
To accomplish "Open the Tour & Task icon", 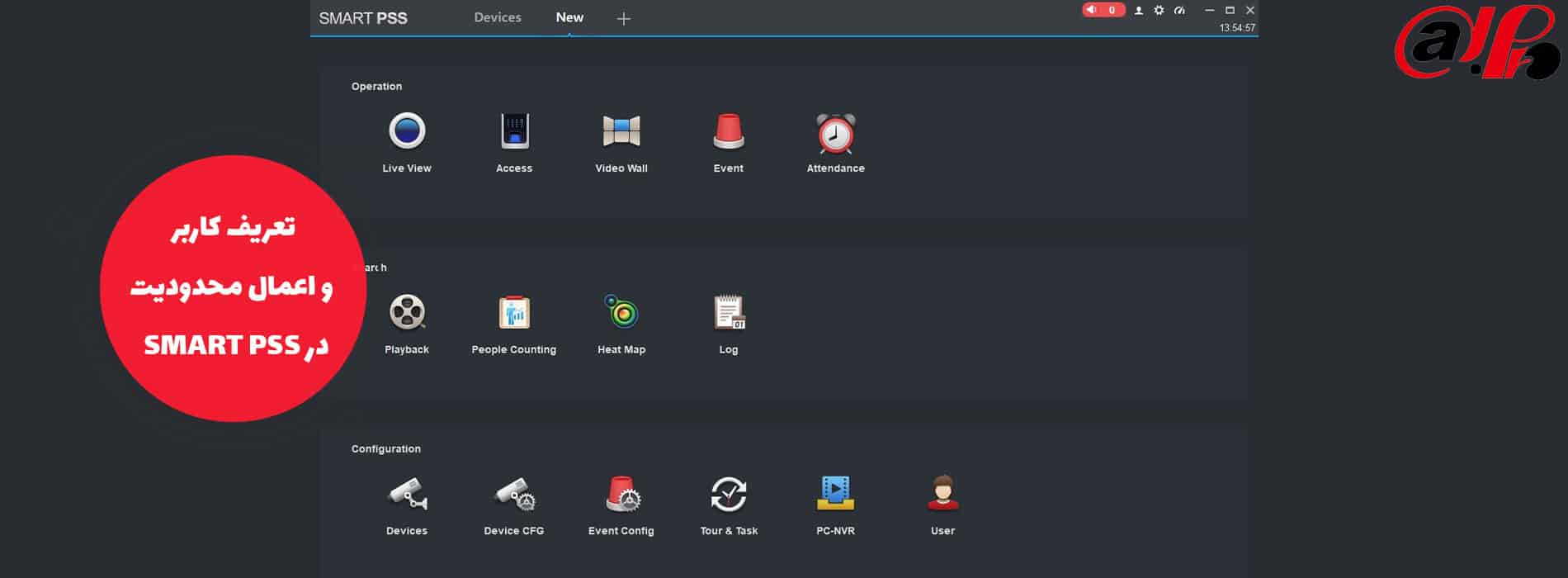I will (x=729, y=494).
